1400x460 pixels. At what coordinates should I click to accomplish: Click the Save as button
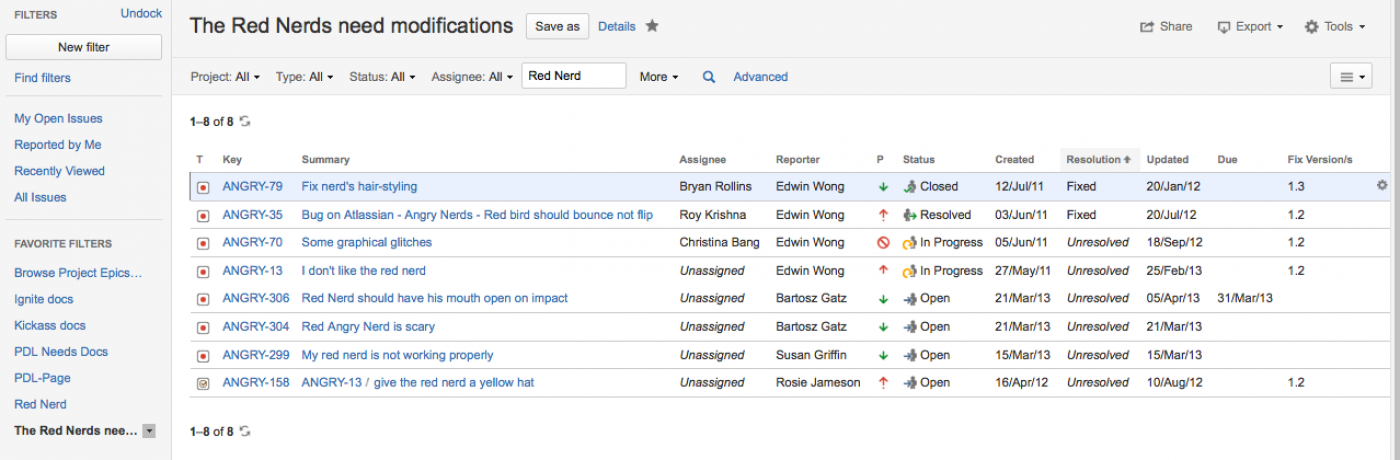(557, 27)
